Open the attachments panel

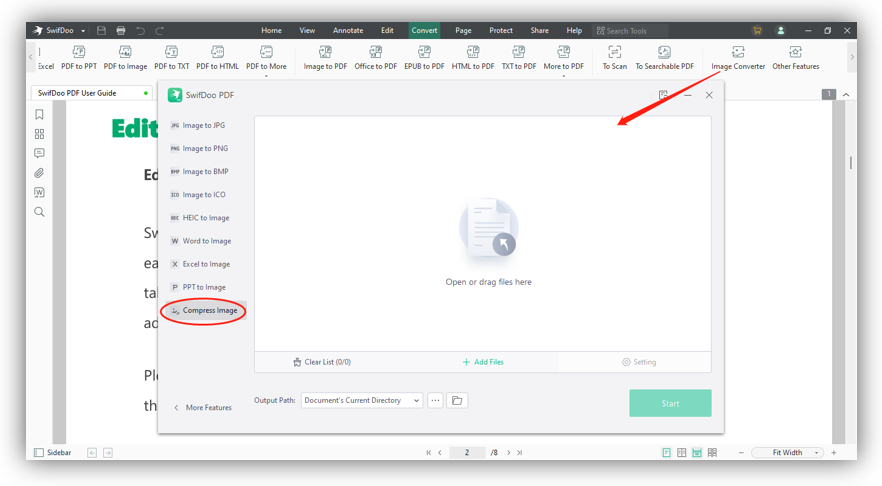pyautogui.click(x=39, y=173)
